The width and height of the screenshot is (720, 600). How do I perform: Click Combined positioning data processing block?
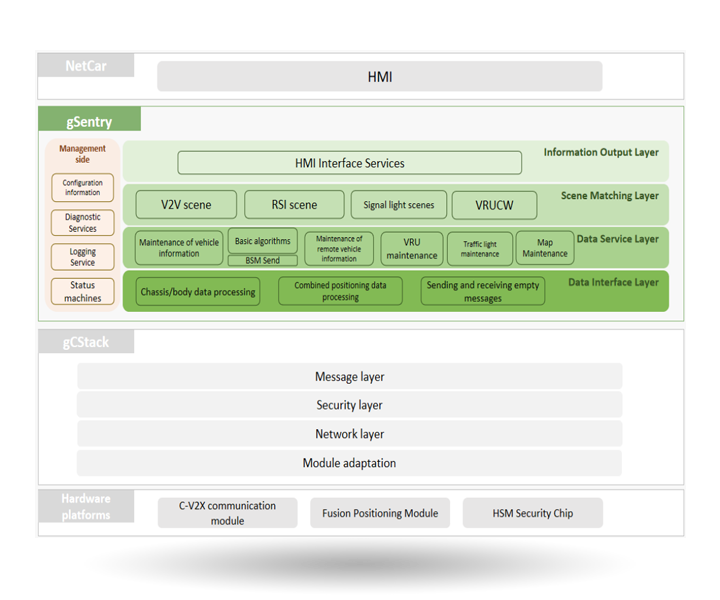(x=340, y=291)
